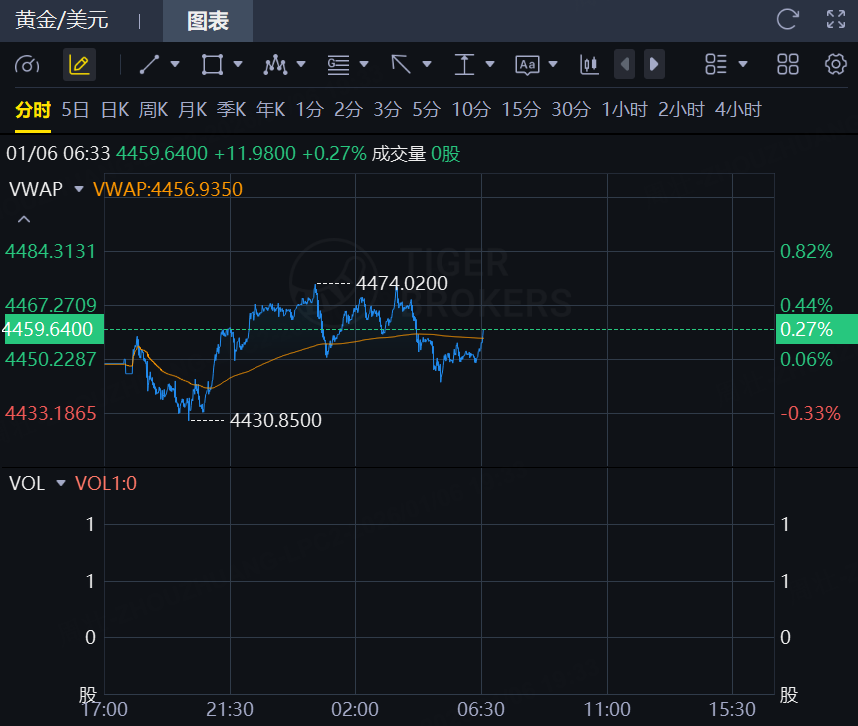Switch to 月K monthly candles
Image resolution: width=858 pixels, height=726 pixels.
click(193, 110)
